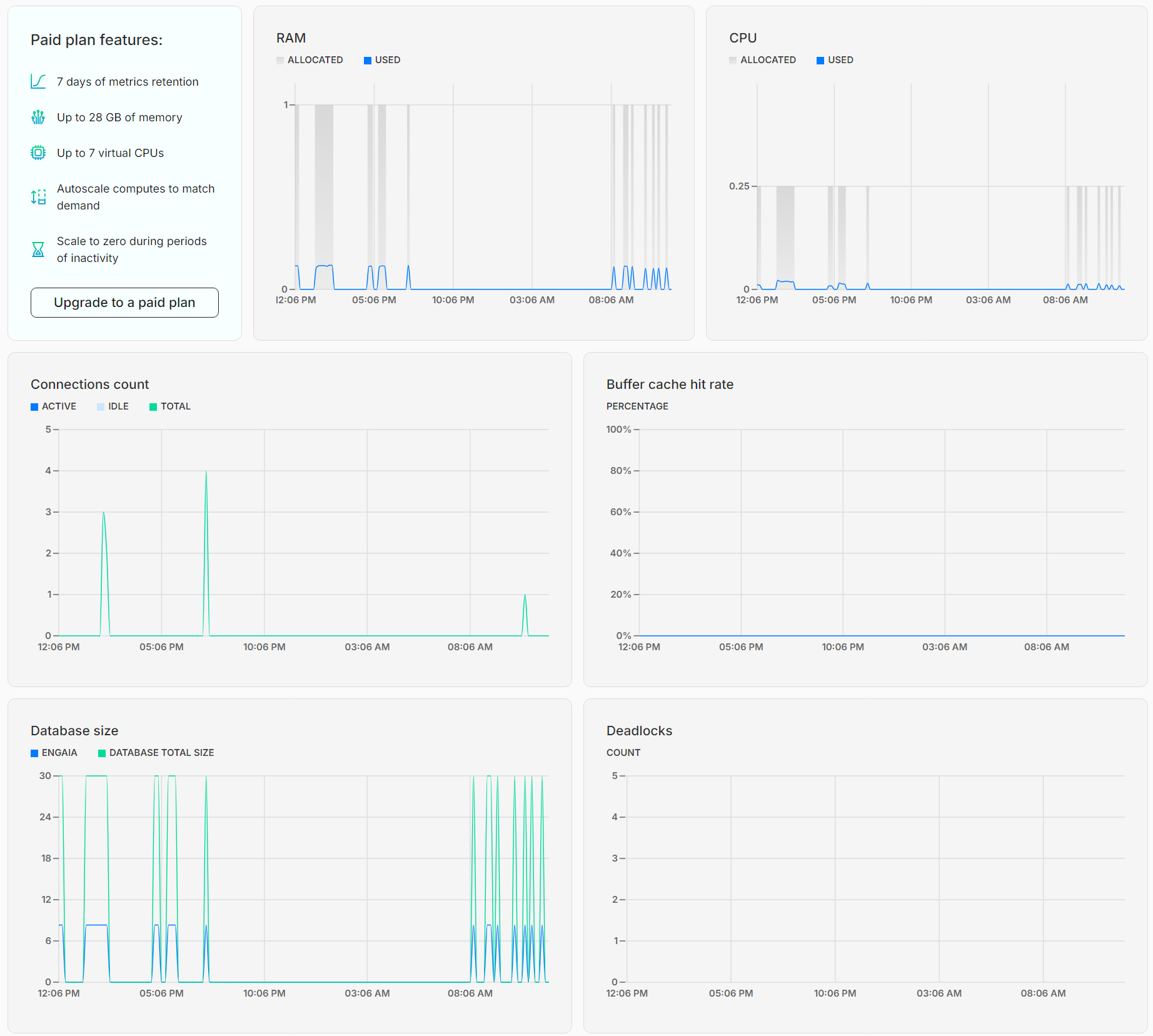1153x1036 pixels.
Task: Toggle RAM USED blue legend swatch
Action: pos(368,61)
